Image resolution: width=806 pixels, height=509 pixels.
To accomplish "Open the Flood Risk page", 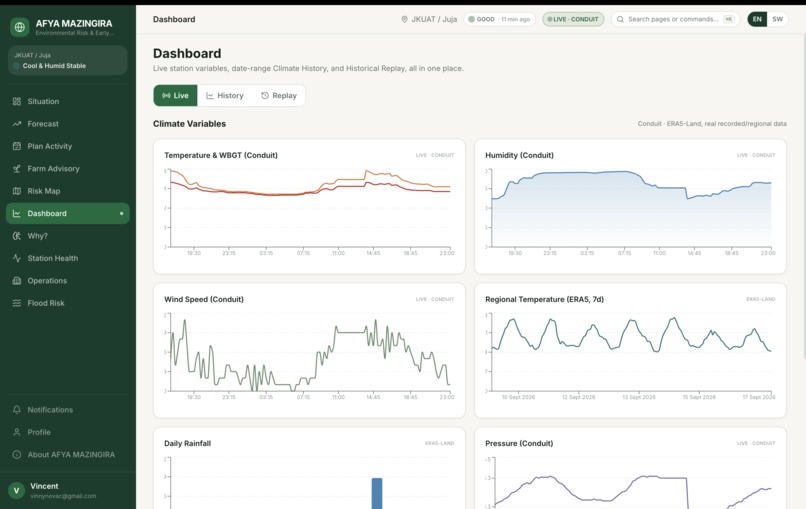I will click(x=67, y=303).
